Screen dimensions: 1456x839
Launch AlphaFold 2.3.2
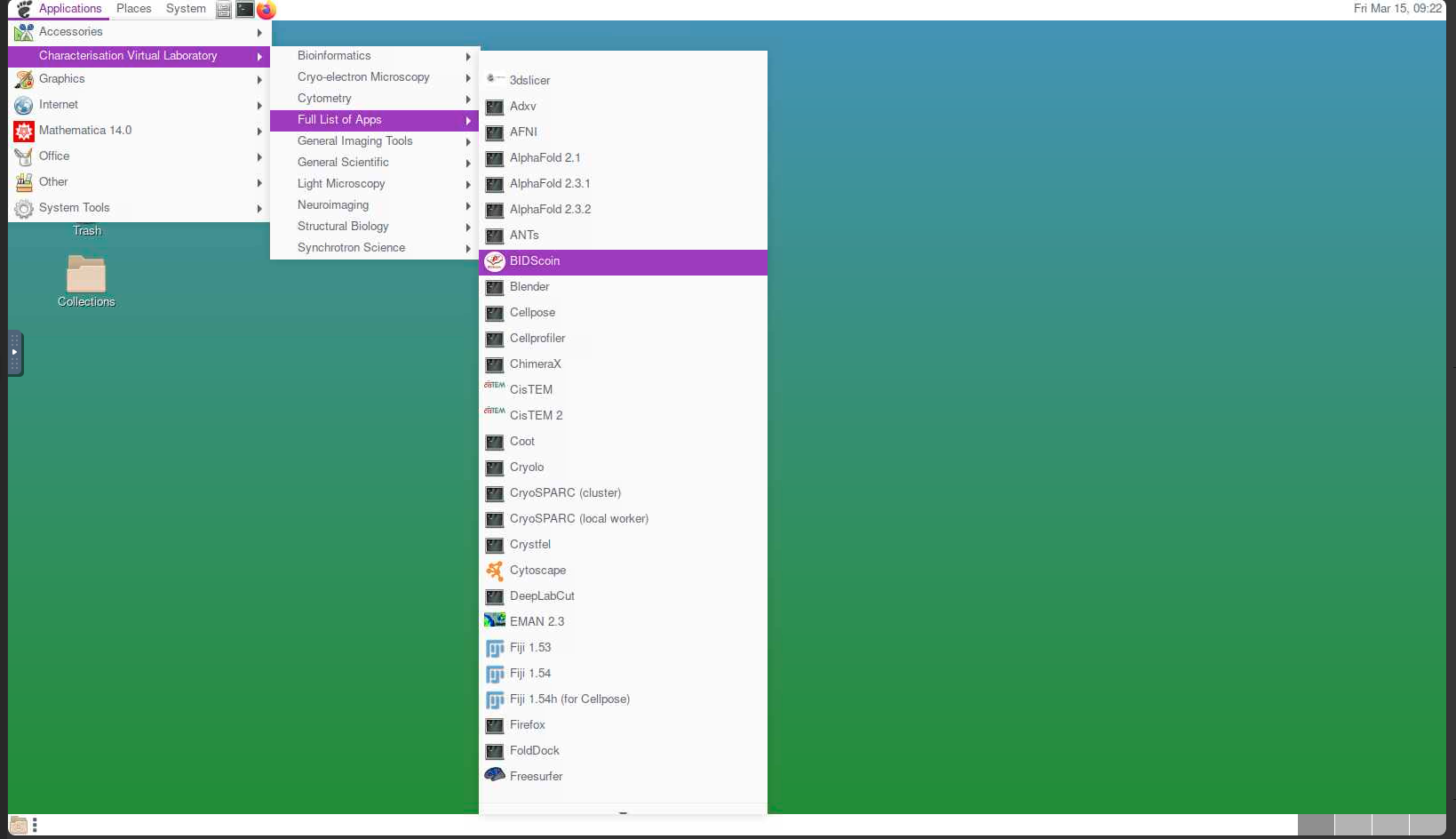pos(623,210)
